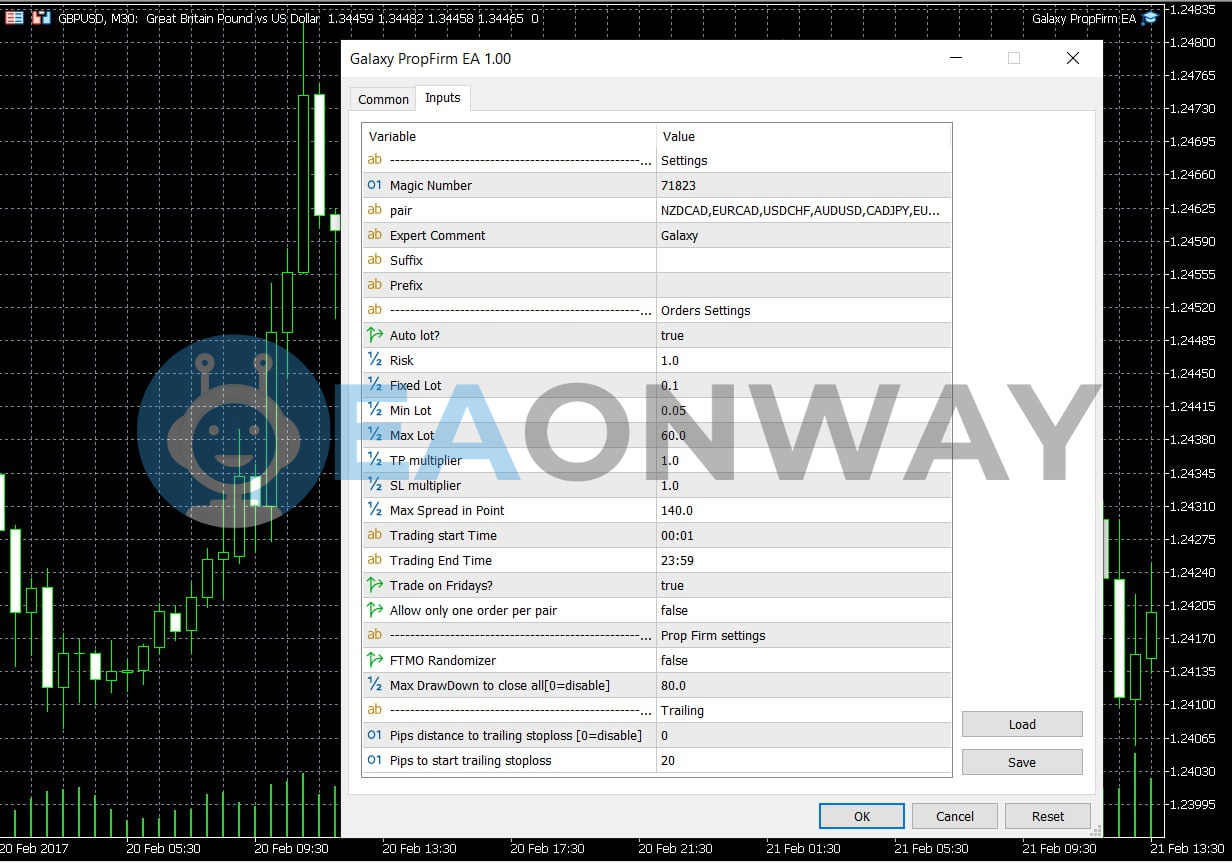Click the string icon in the Suffix row
Image resolution: width=1232 pixels, height=863 pixels.
[x=375, y=260]
